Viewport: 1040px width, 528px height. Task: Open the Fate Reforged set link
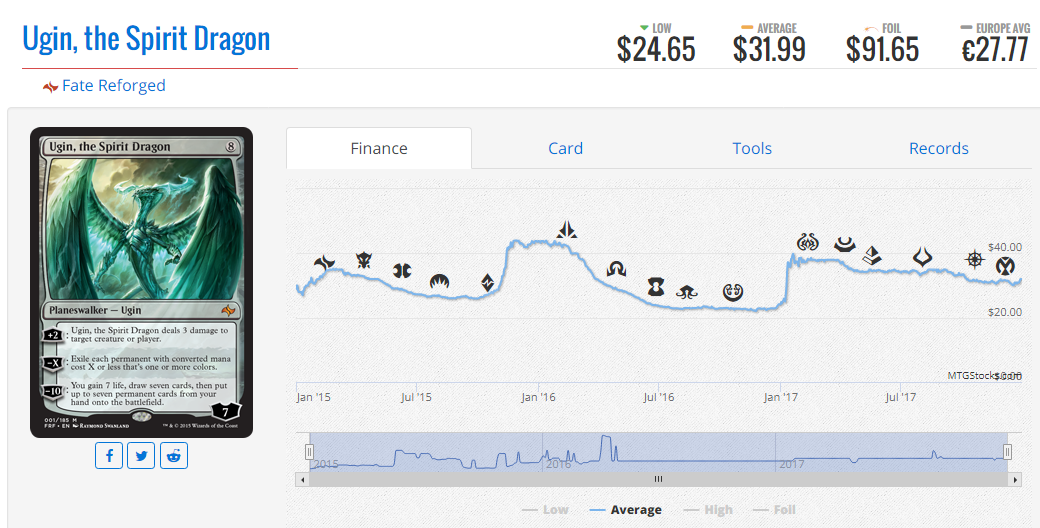[x=113, y=86]
